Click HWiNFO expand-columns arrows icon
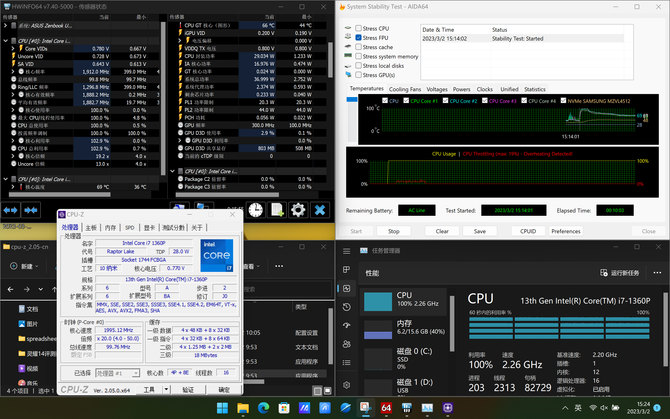This screenshot has height=419, width=670. click(x=11, y=210)
